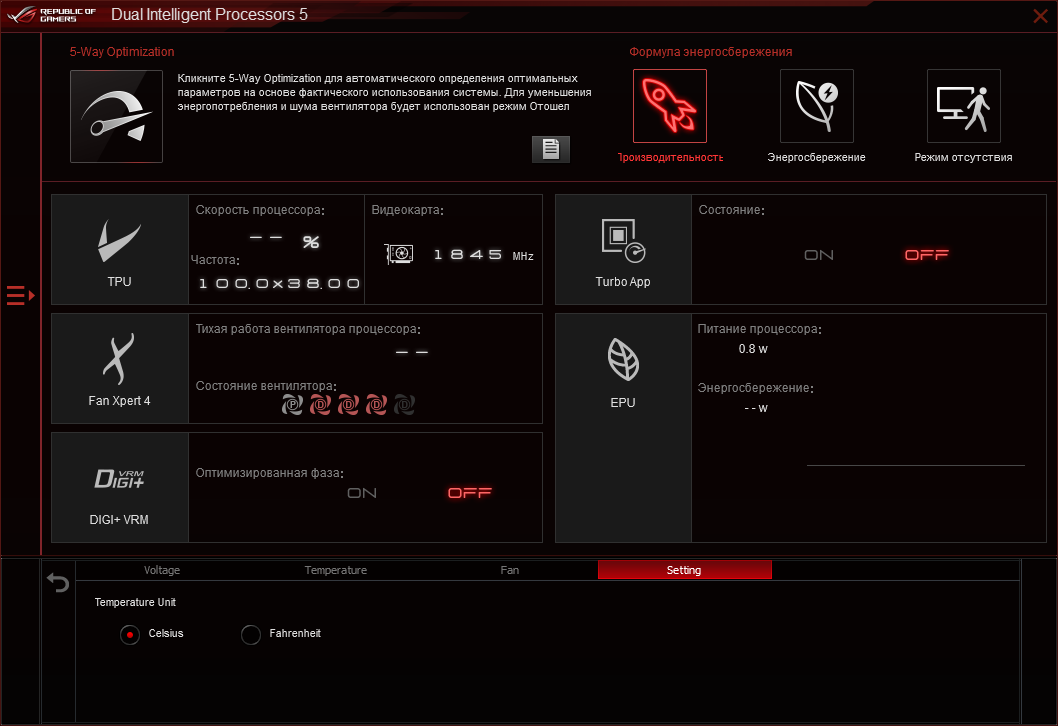
Task: Click the 5-Way Optimization heading
Action: click(122, 52)
